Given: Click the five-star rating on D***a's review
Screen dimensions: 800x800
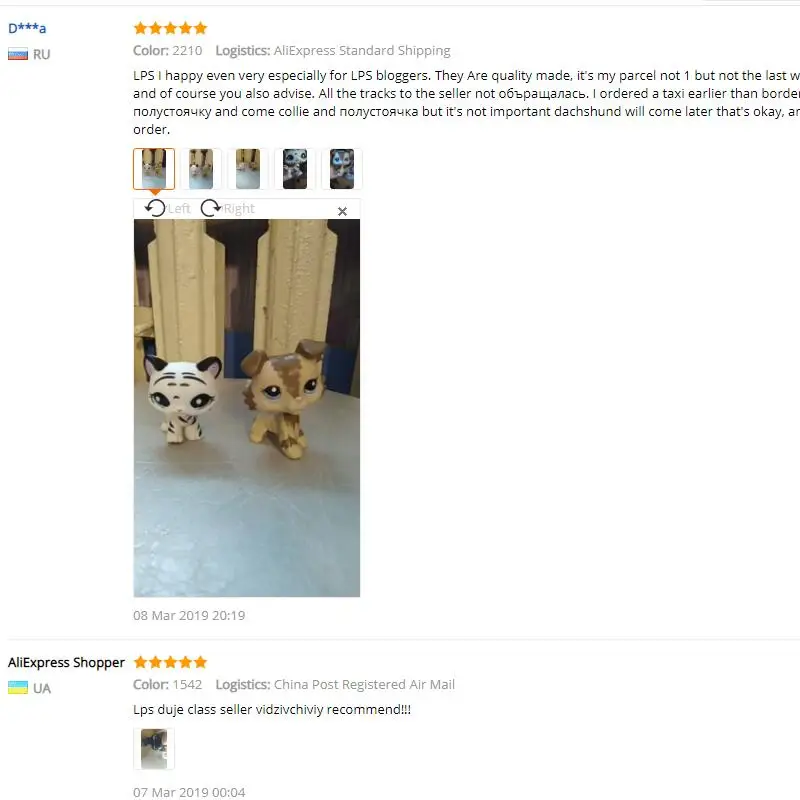Looking at the screenshot, I should (x=170, y=28).
